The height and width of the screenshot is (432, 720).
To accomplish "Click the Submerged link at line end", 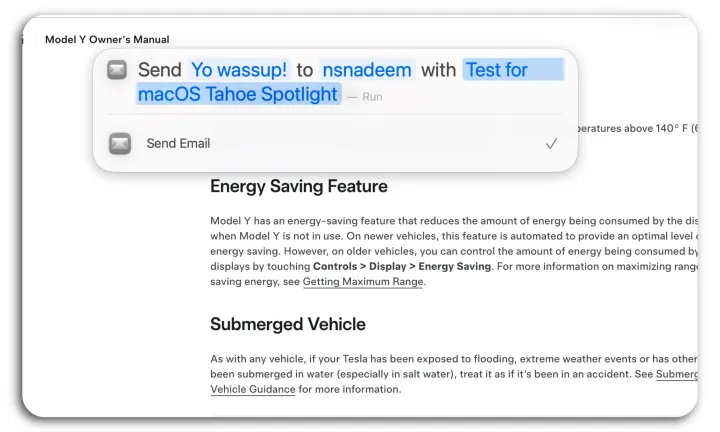I will pyautogui.click(x=677, y=374).
